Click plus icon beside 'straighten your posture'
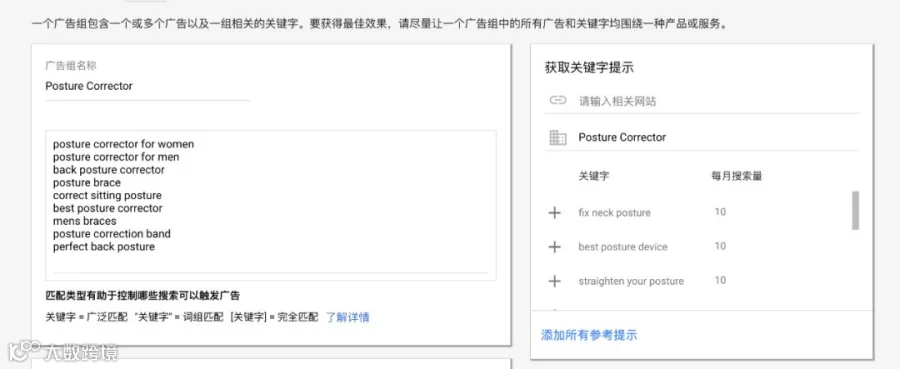Image resolution: width=900 pixels, height=369 pixels. pos(554,281)
